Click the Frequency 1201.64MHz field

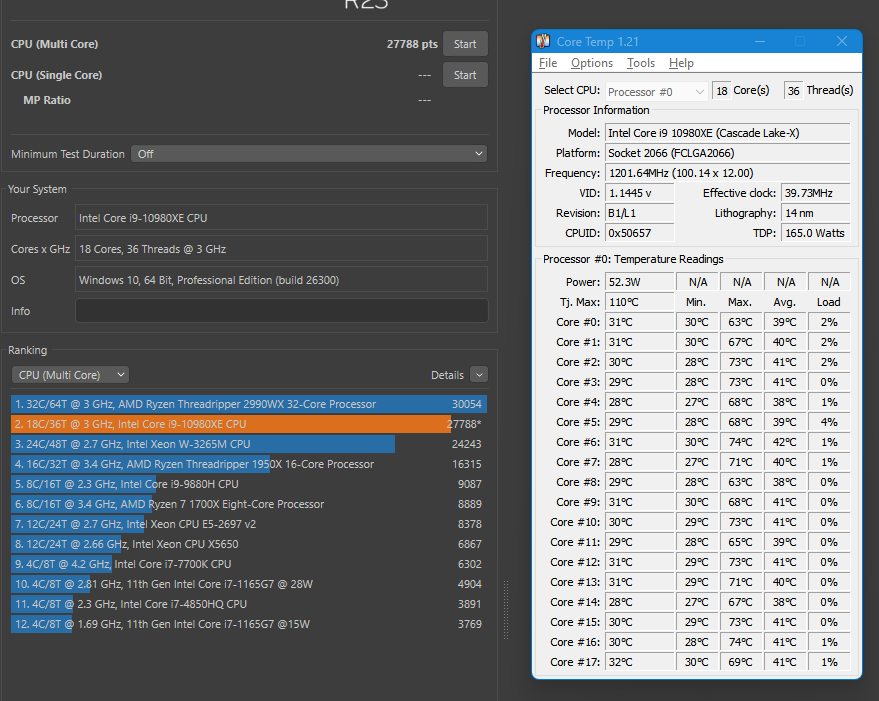[x=728, y=173]
